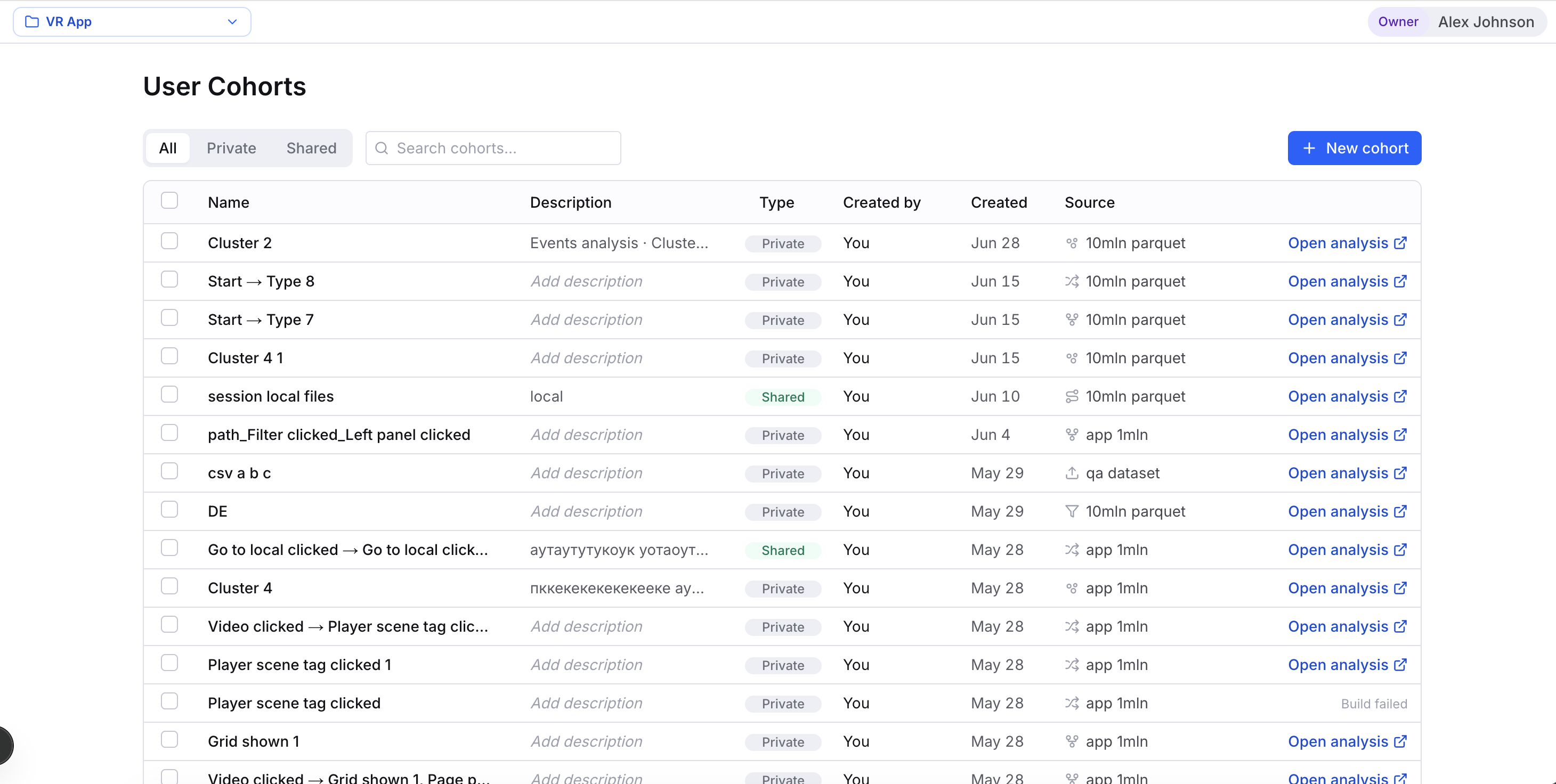Click the external link icon in the DE row
This screenshot has height=784, width=1556.
point(1400,512)
